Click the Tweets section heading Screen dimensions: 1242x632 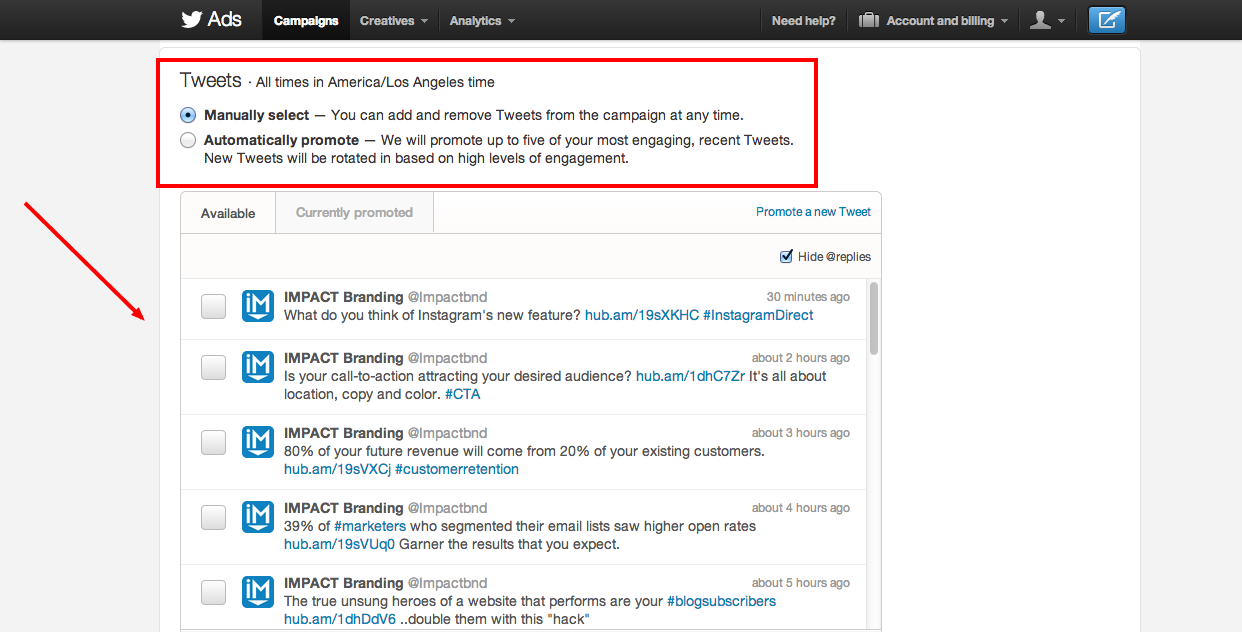(x=211, y=80)
